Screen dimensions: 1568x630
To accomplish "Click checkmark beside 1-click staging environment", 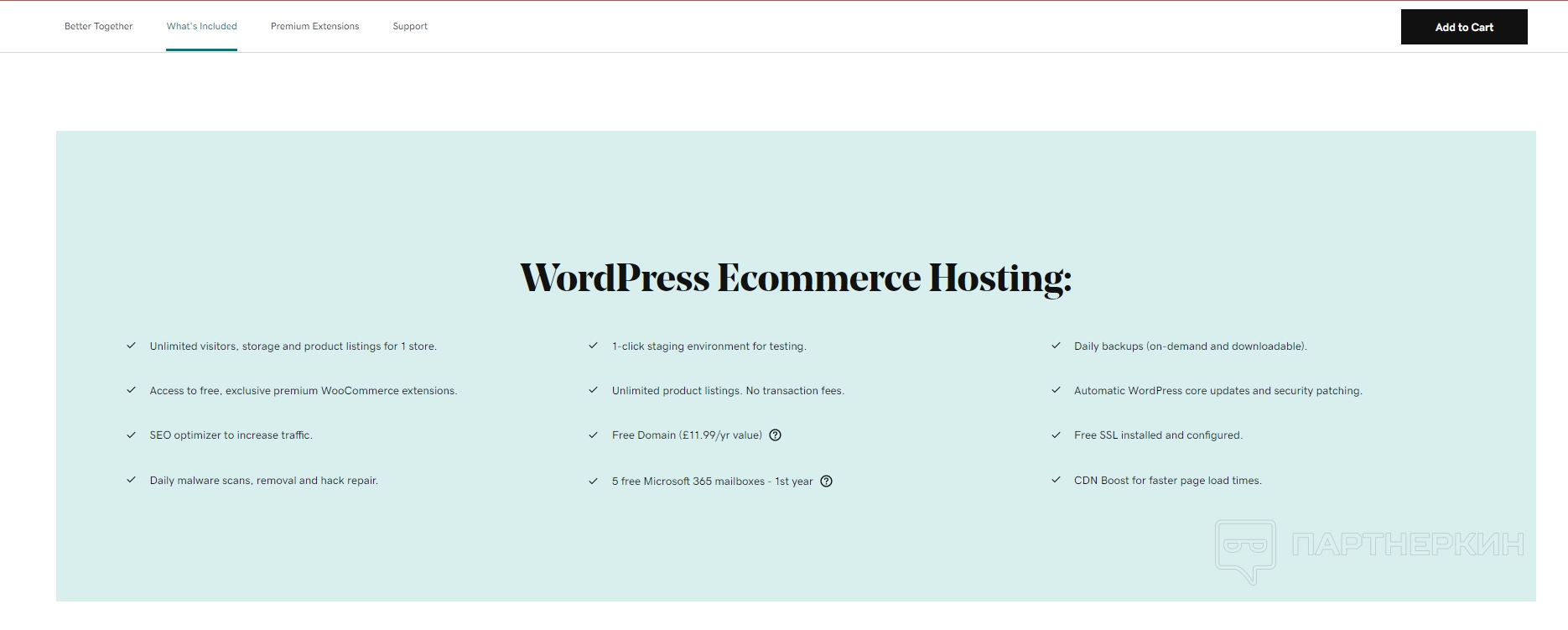I will pyautogui.click(x=593, y=346).
